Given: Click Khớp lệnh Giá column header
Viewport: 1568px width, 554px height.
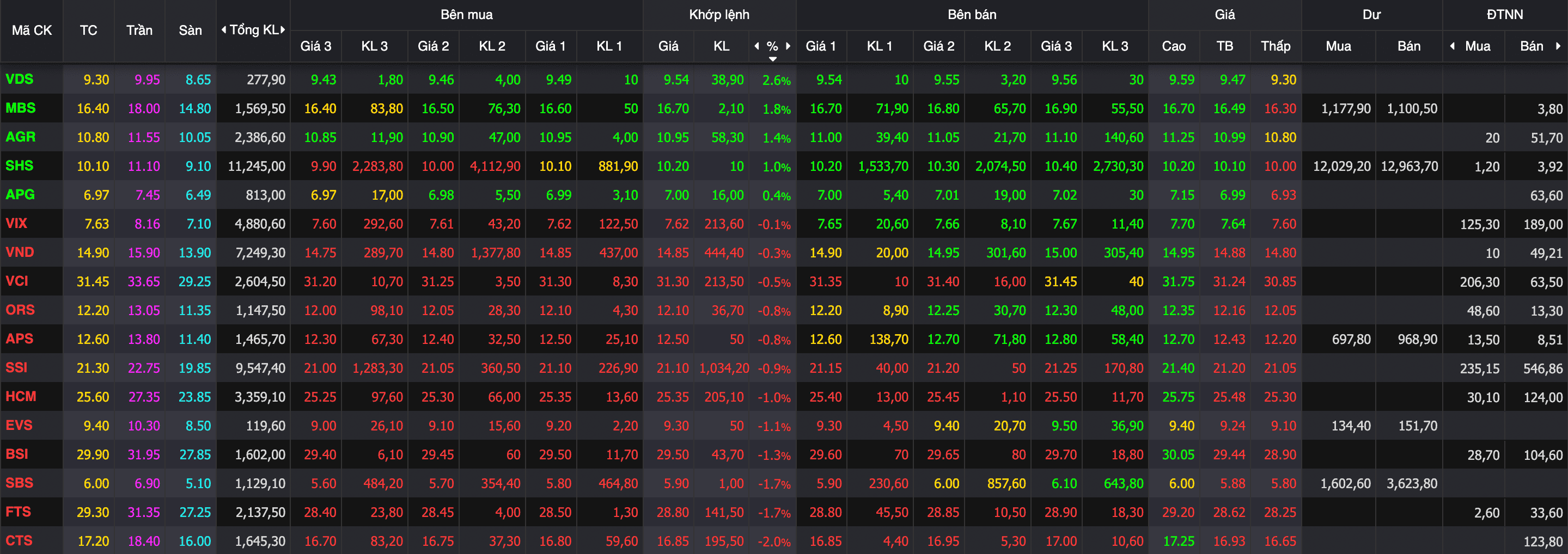Looking at the screenshot, I should click(668, 46).
